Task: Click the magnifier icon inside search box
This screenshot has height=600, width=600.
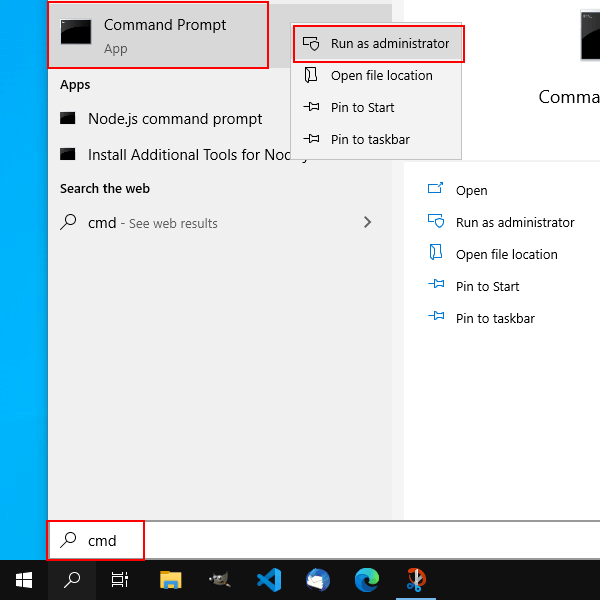Action: click(x=68, y=540)
